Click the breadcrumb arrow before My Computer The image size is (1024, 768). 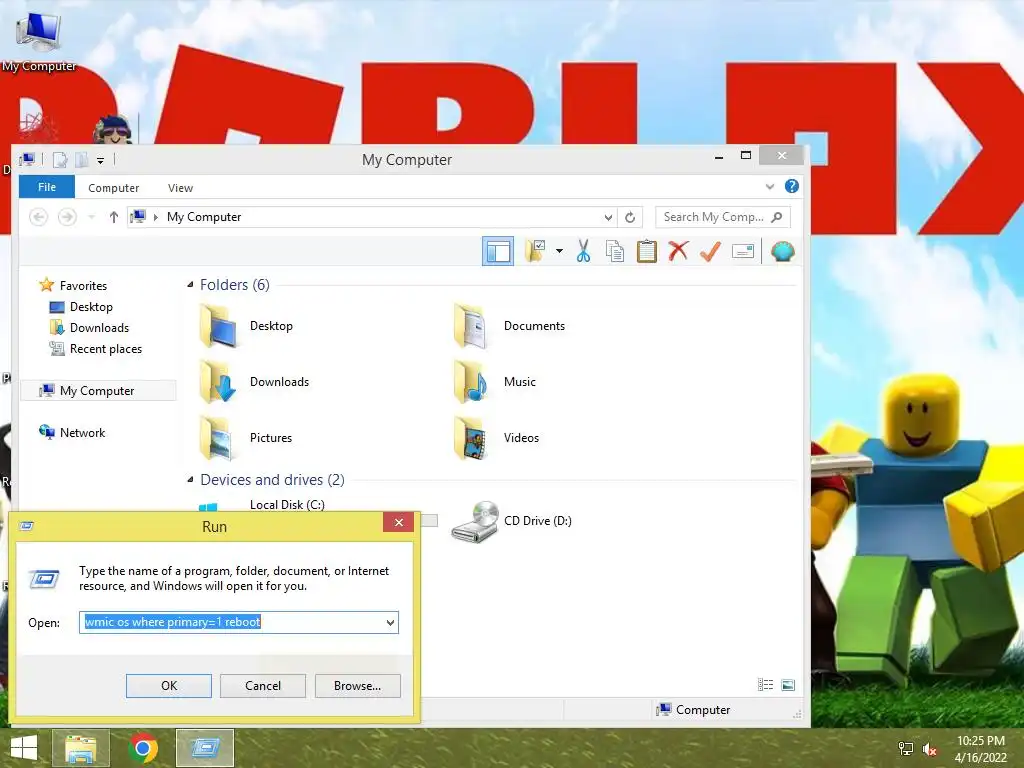click(155, 217)
